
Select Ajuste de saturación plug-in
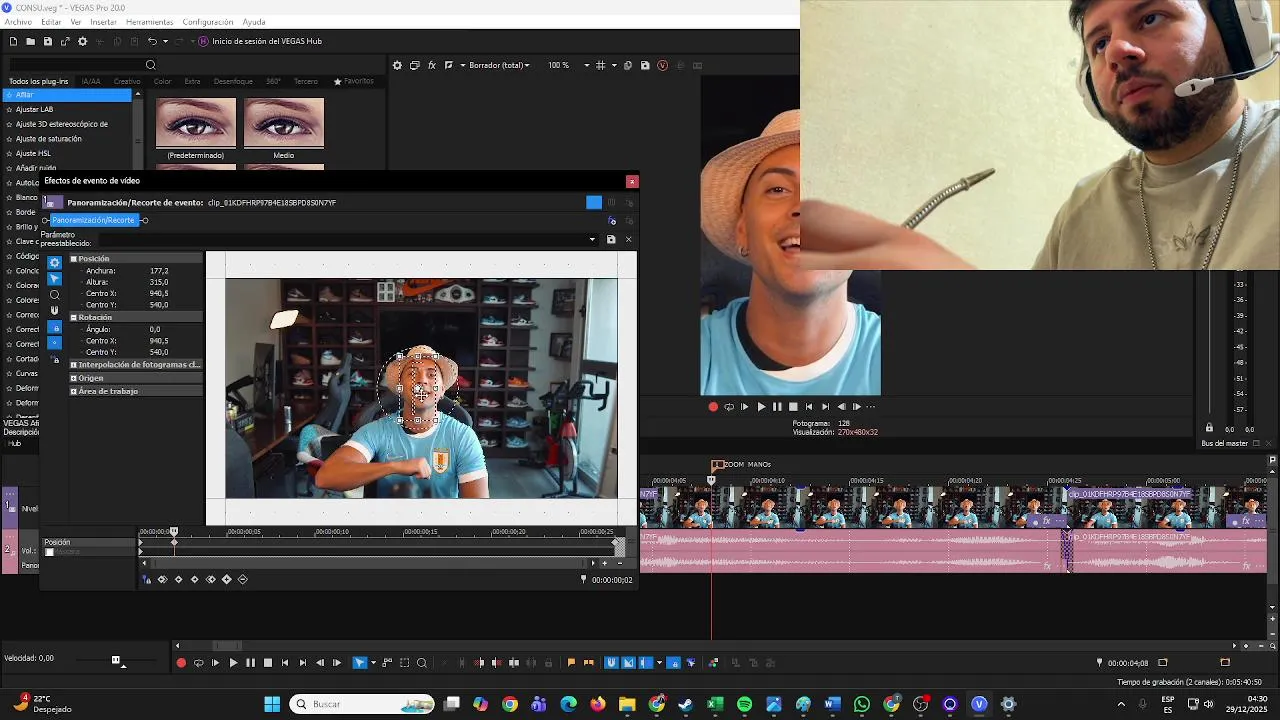tap(49, 138)
